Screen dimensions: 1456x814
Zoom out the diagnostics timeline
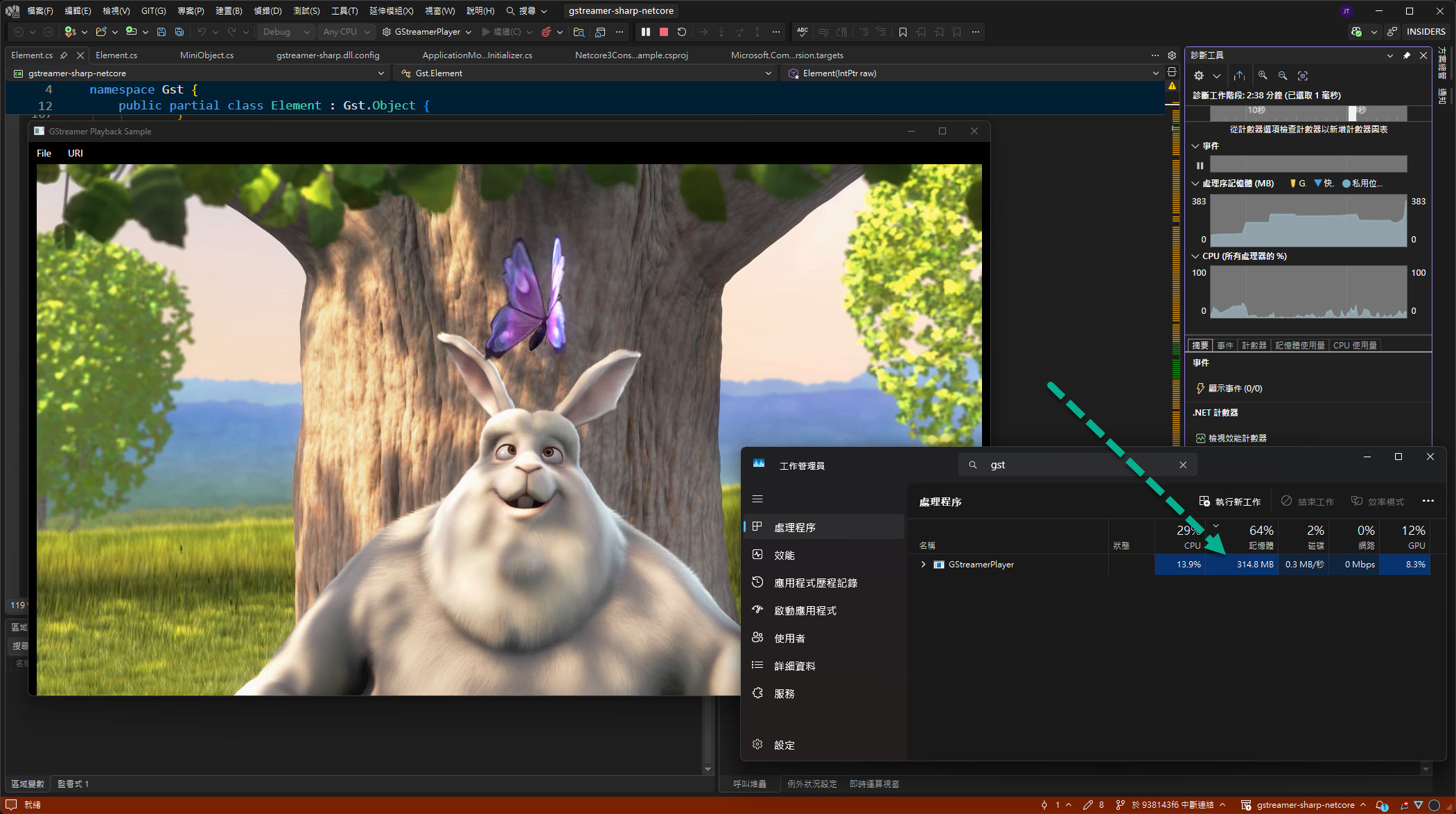point(1283,76)
